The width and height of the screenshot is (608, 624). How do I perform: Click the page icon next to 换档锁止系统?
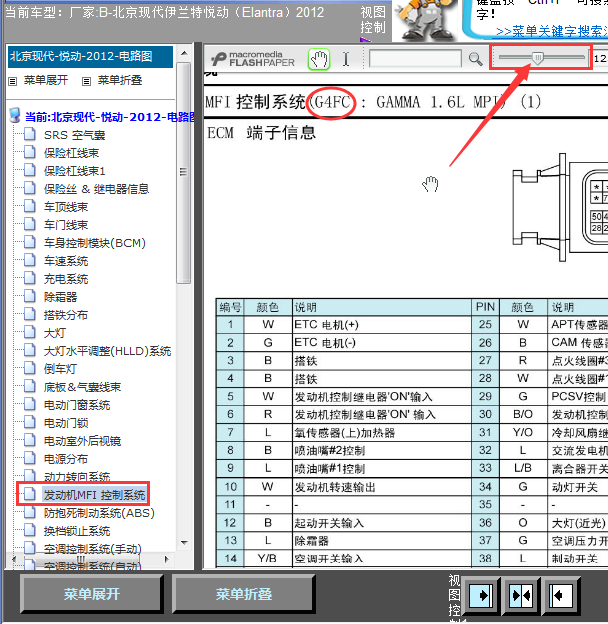coord(29,530)
